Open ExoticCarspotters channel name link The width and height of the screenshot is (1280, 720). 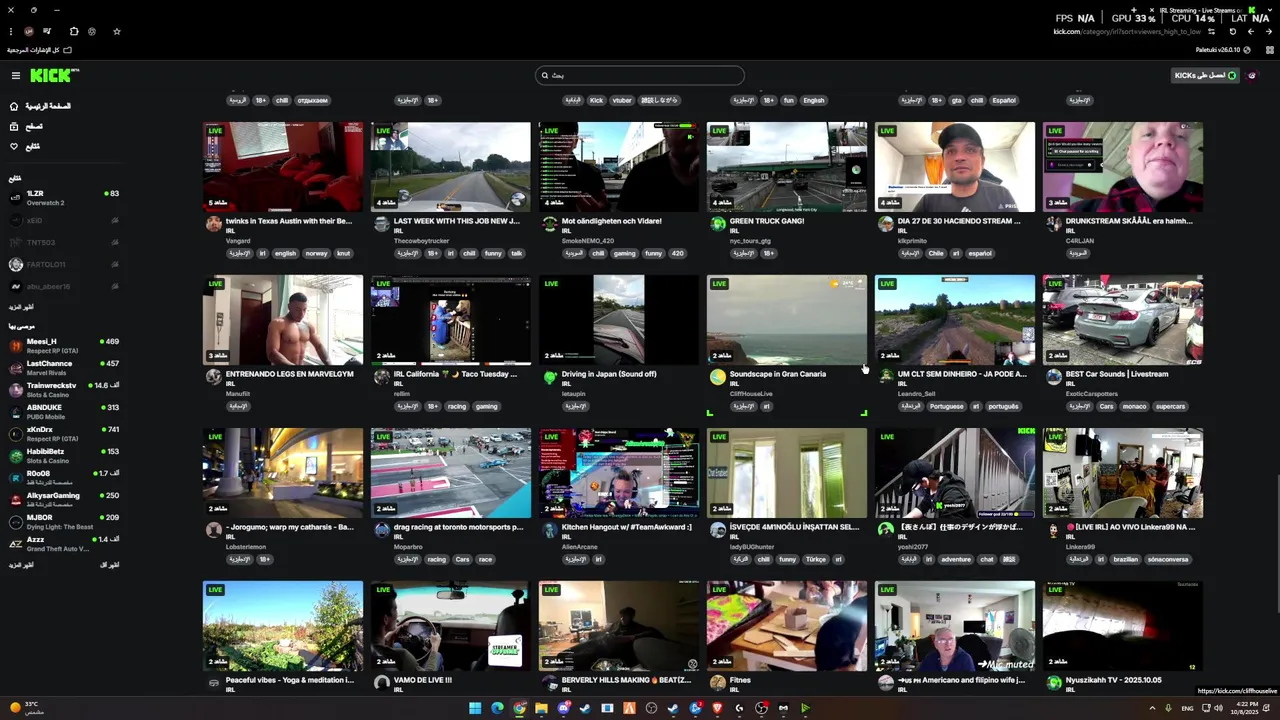[1092, 394]
